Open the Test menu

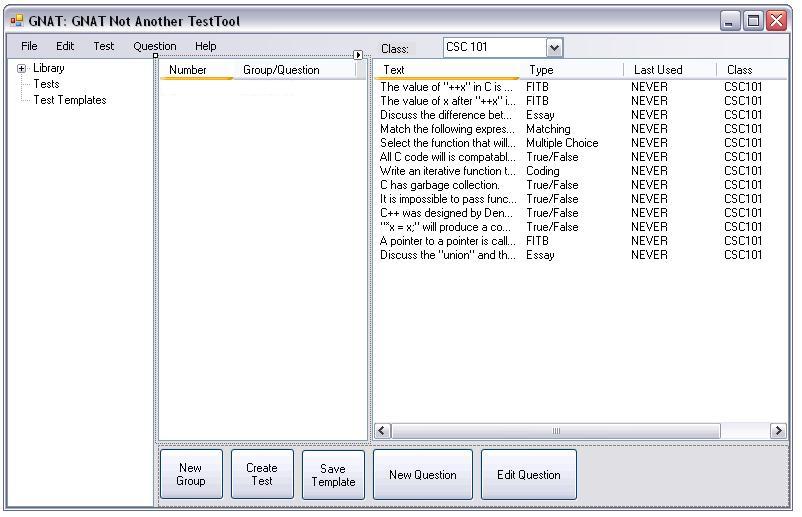(104, 46)
